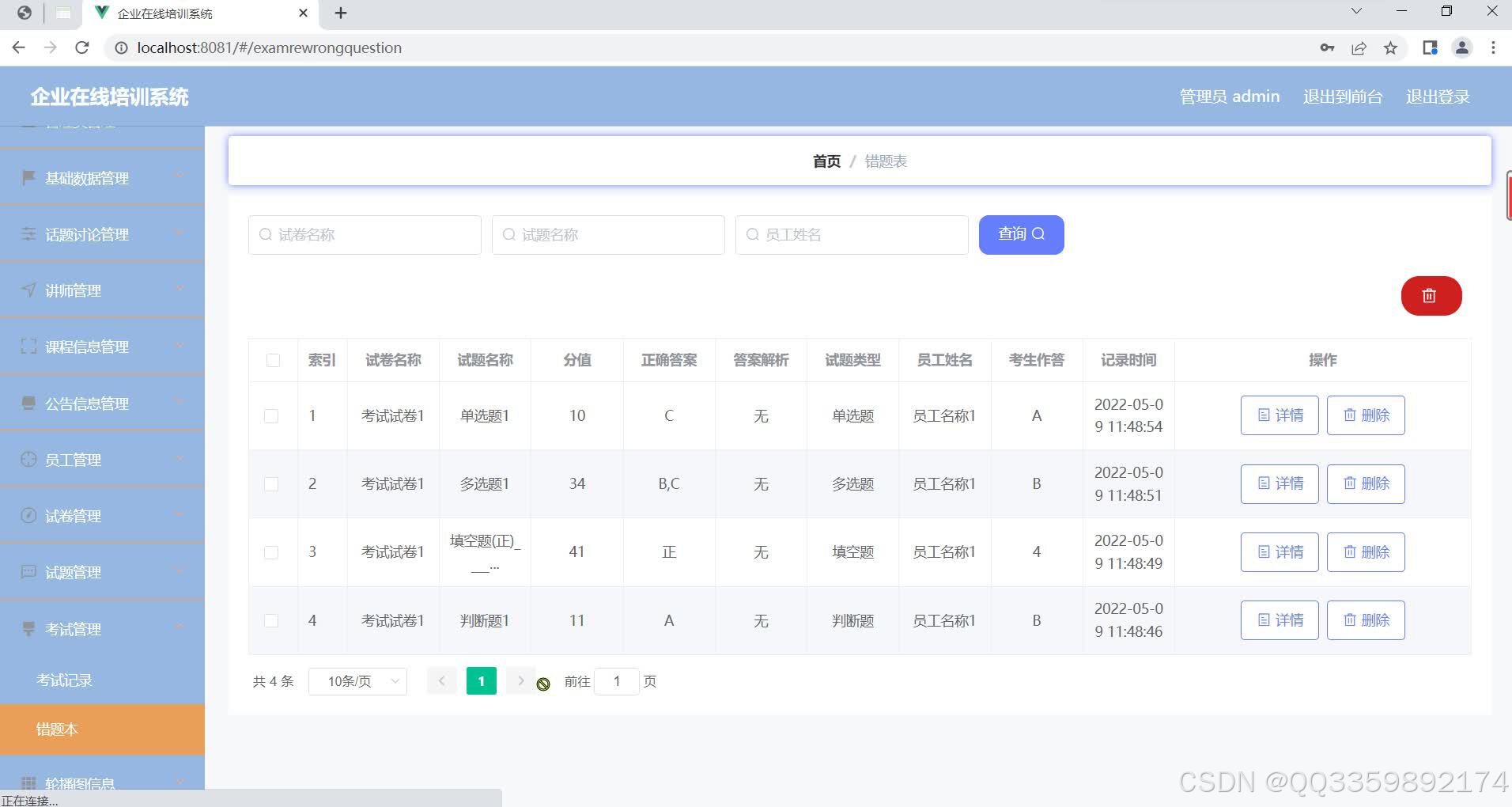Viewport: 1512px width, 807px height.
Task: Expand the 试卷管理 menu chevron
Action: [179, 513]
